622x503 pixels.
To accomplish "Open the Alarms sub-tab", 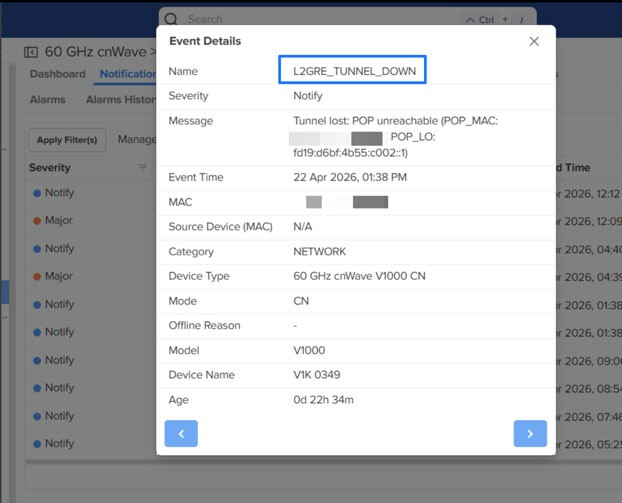I will click(47, 99).
